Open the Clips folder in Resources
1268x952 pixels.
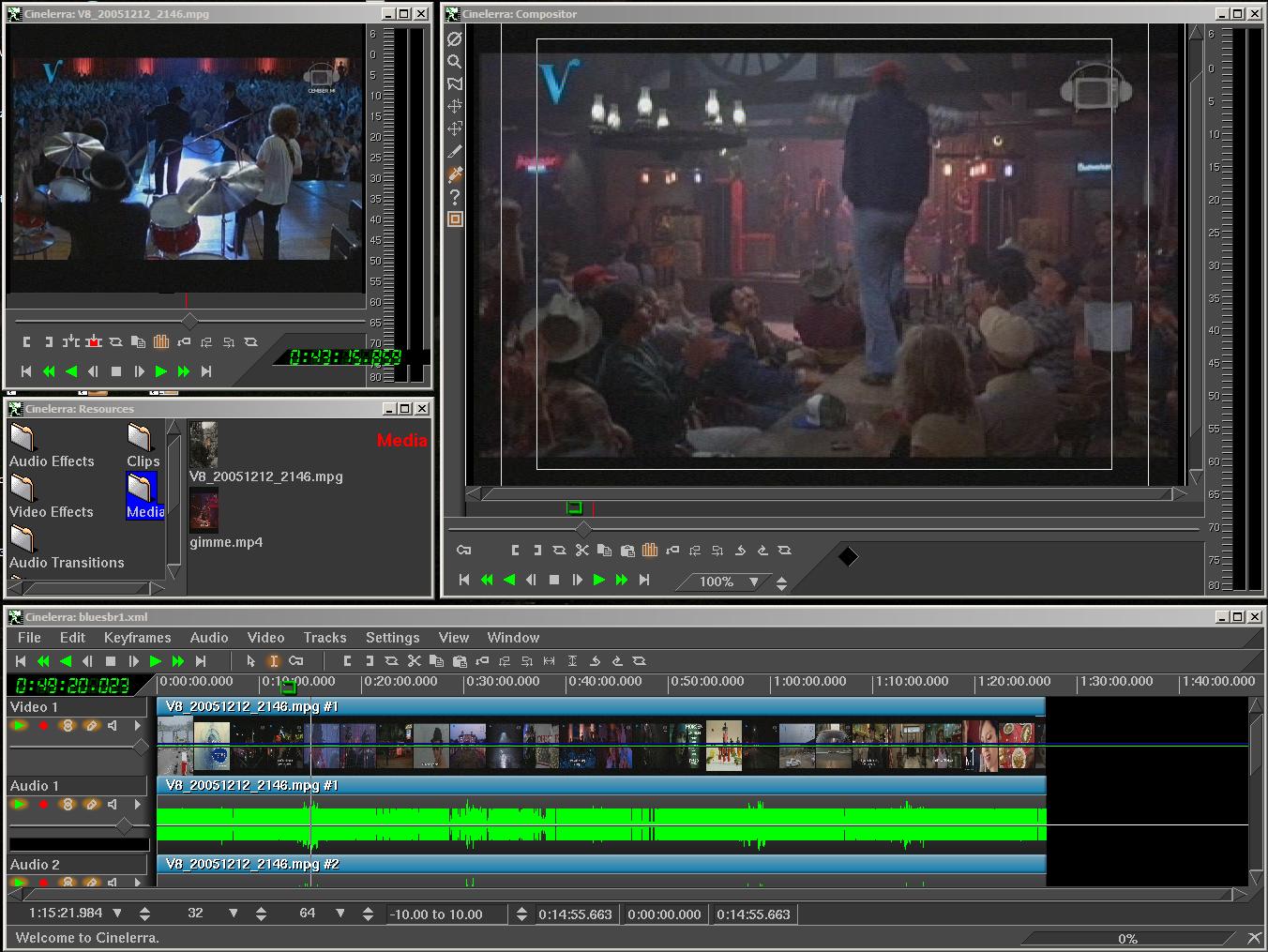click(x=143, y=446)
